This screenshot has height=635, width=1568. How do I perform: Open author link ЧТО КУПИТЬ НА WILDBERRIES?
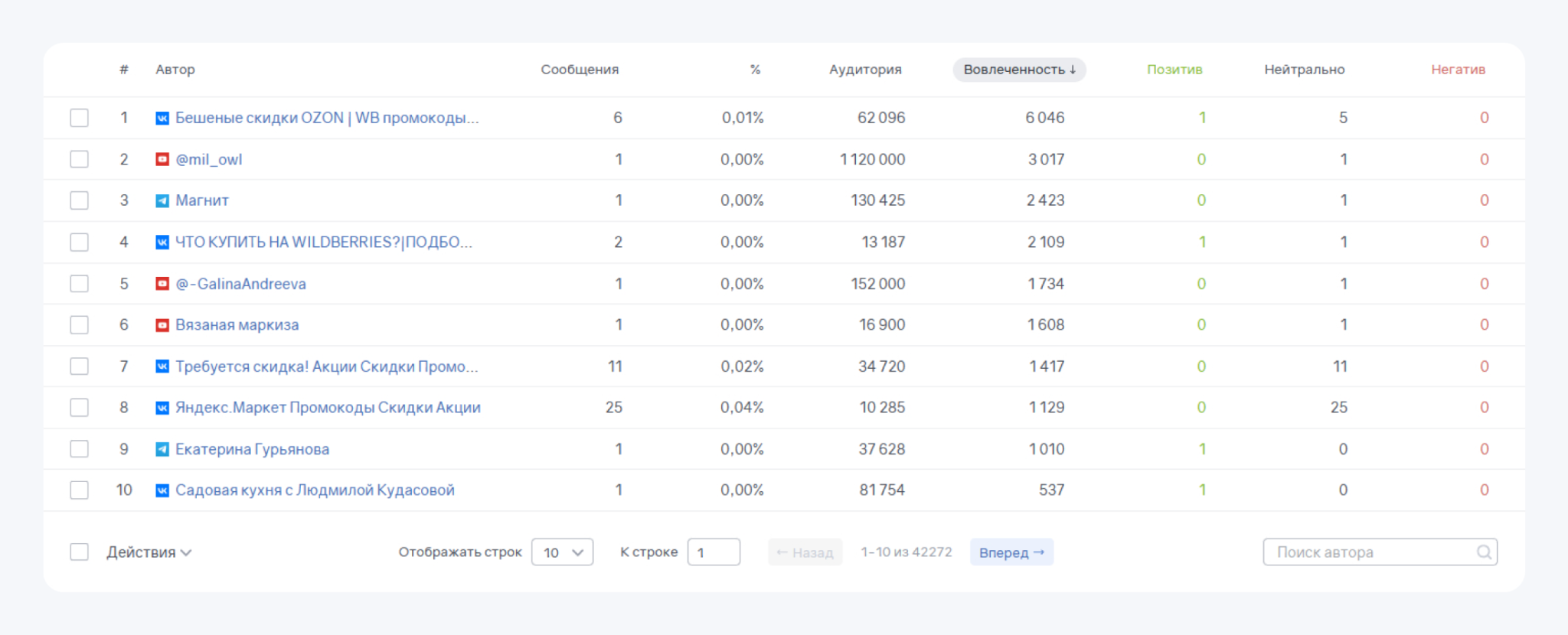[x=324, y=243]
